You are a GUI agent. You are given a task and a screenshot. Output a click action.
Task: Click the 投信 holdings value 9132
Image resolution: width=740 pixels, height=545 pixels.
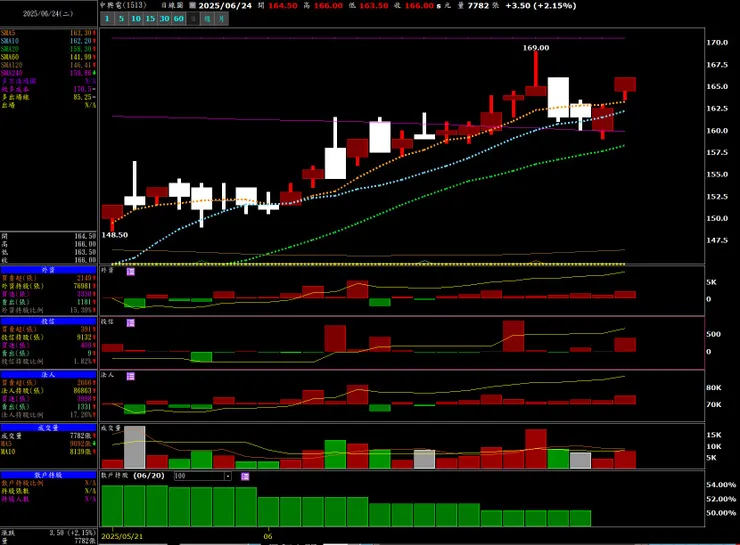84,337
